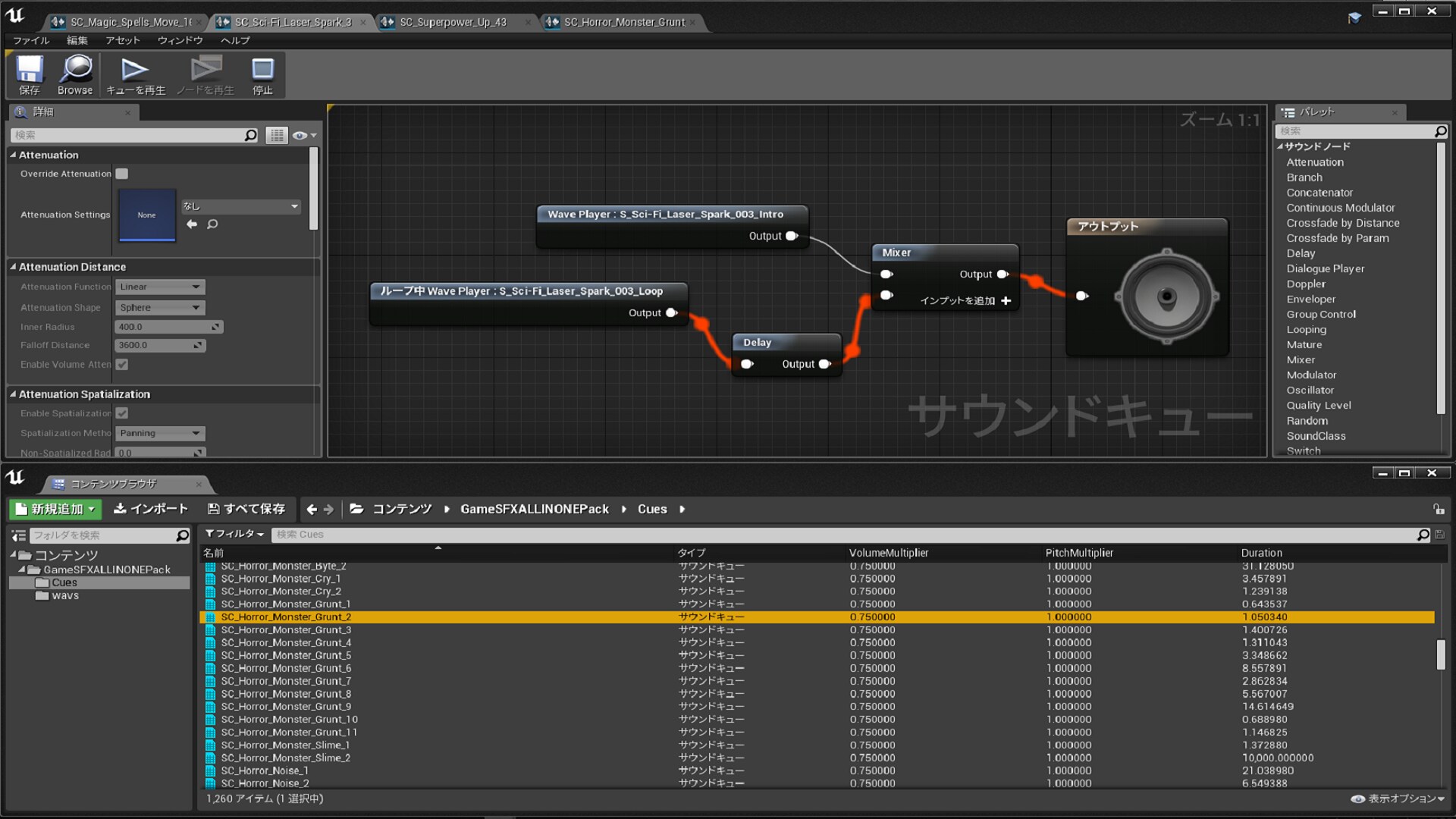Enable the Override Attenuation checkbox

click(122, 173)
